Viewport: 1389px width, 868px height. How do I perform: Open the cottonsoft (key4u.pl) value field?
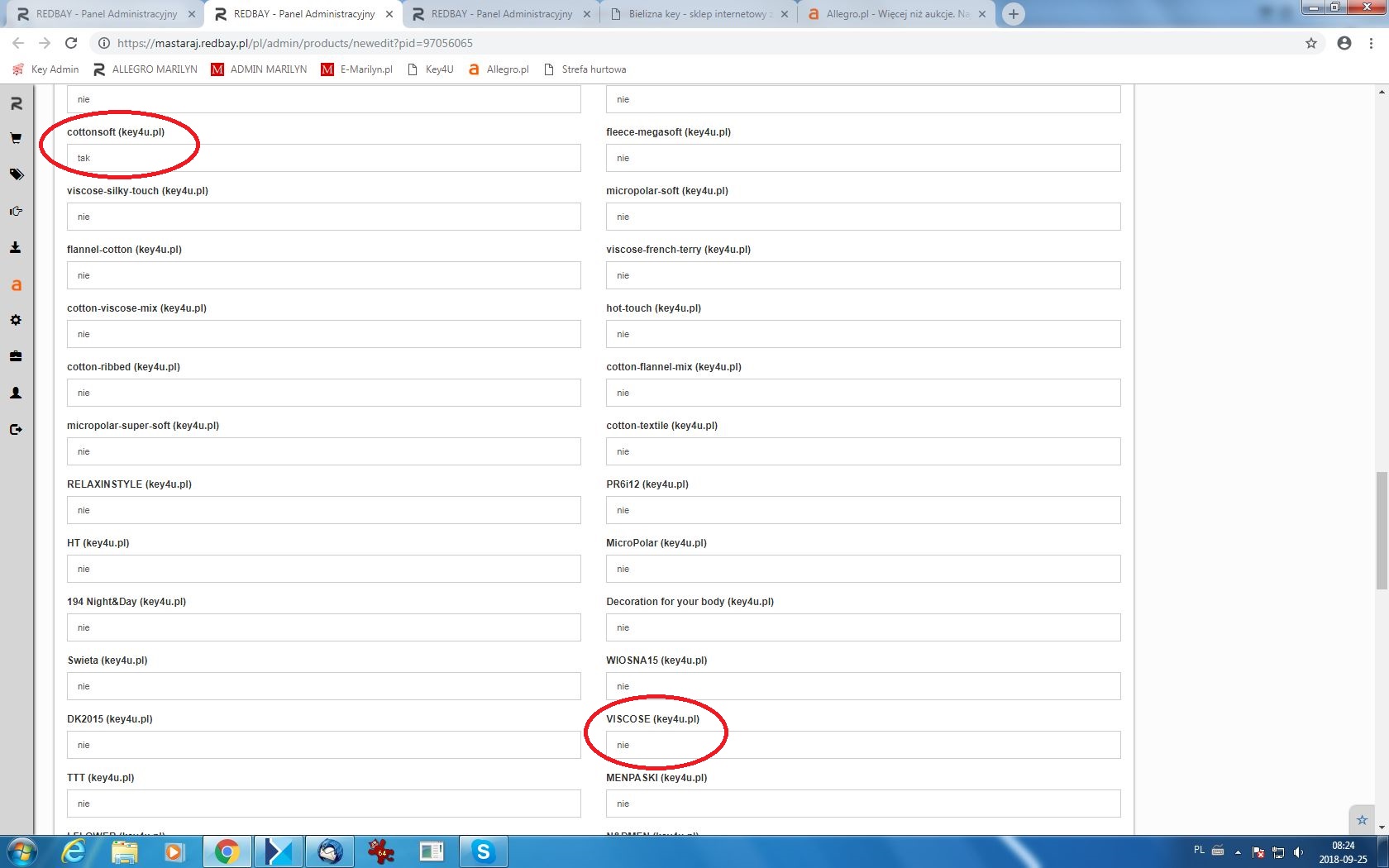click(323, 158)
